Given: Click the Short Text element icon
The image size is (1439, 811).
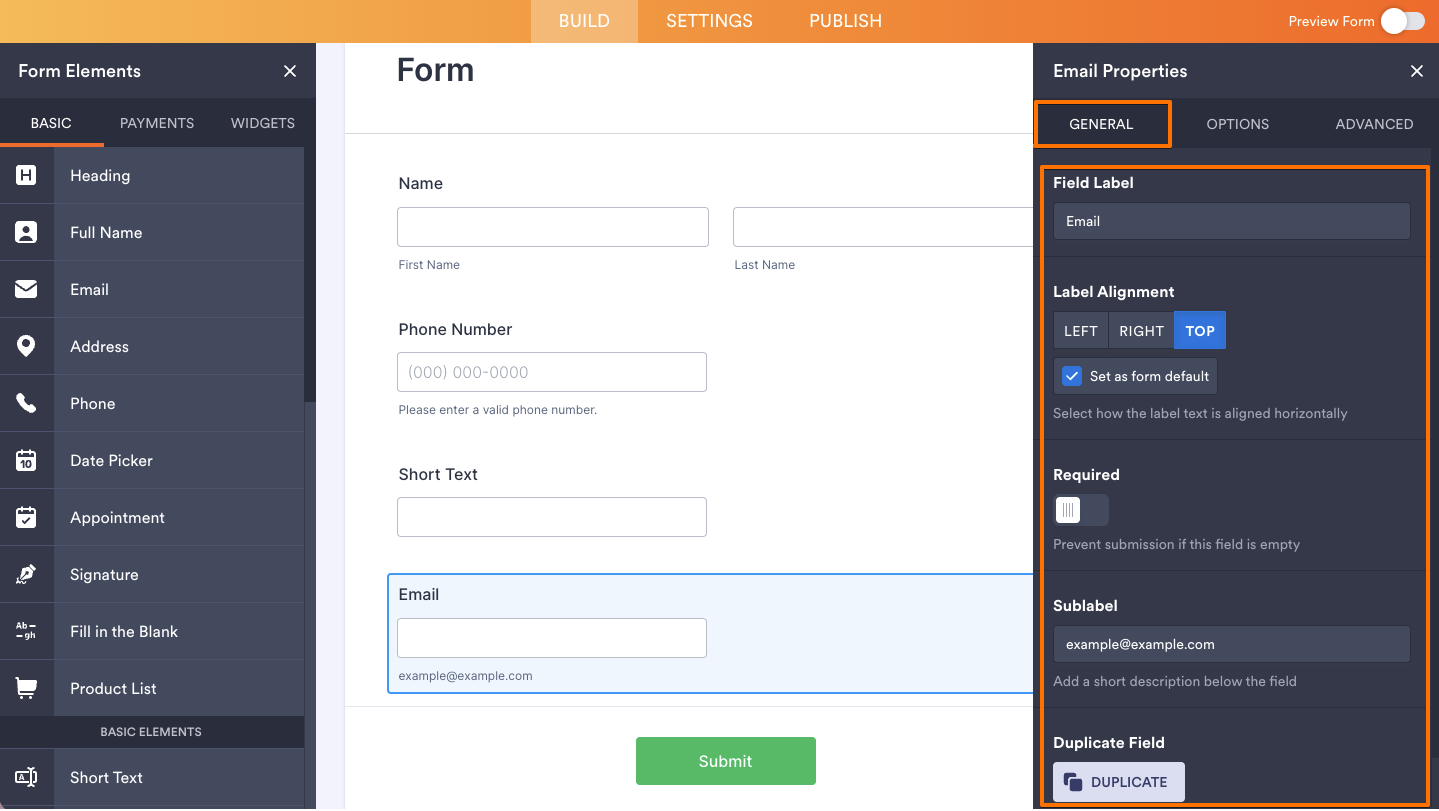Looking at the screenshot, I should [x=26, y=777].
